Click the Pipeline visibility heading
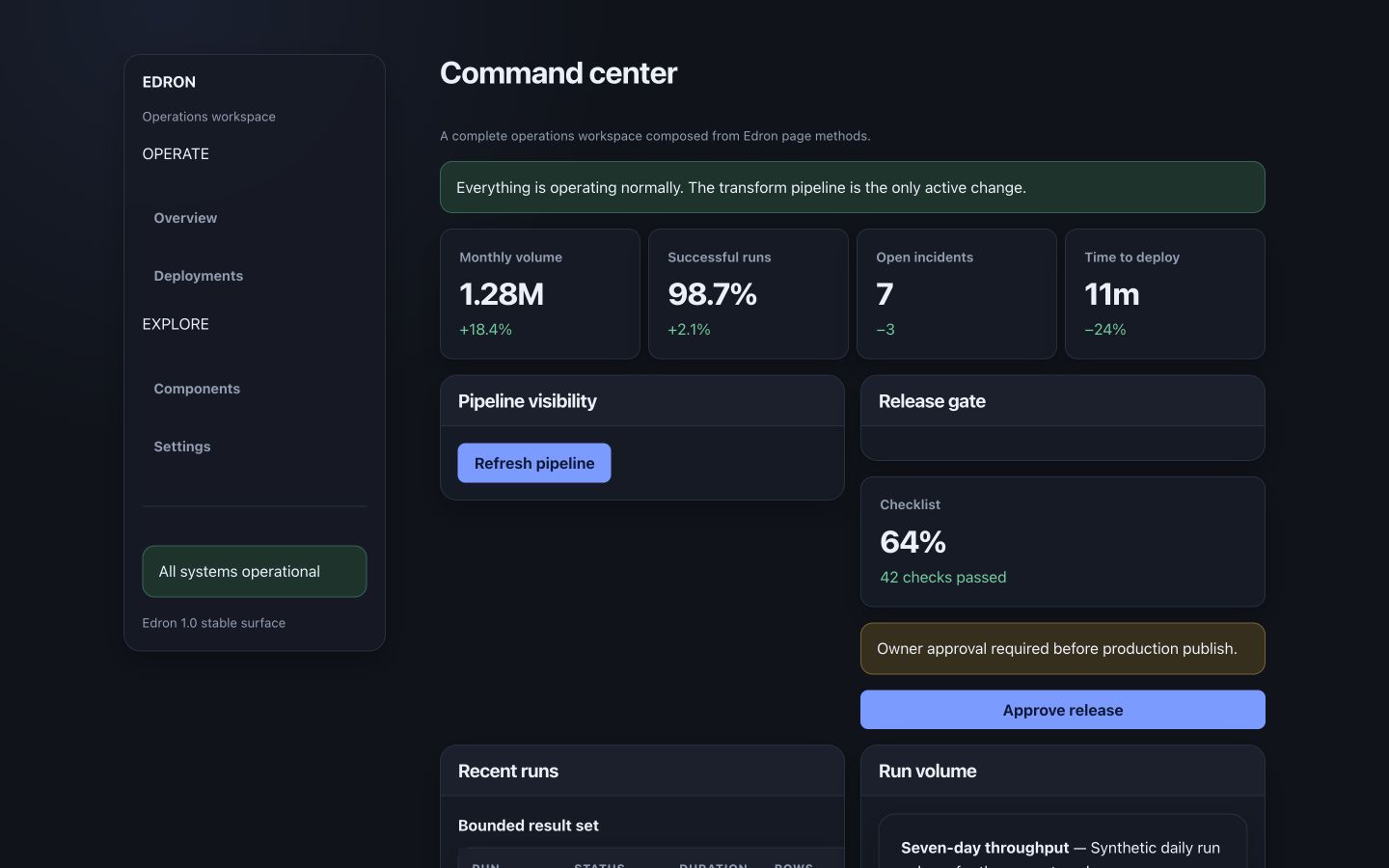Viewport: 1389px width, 868px height. (x=528, y=401)
